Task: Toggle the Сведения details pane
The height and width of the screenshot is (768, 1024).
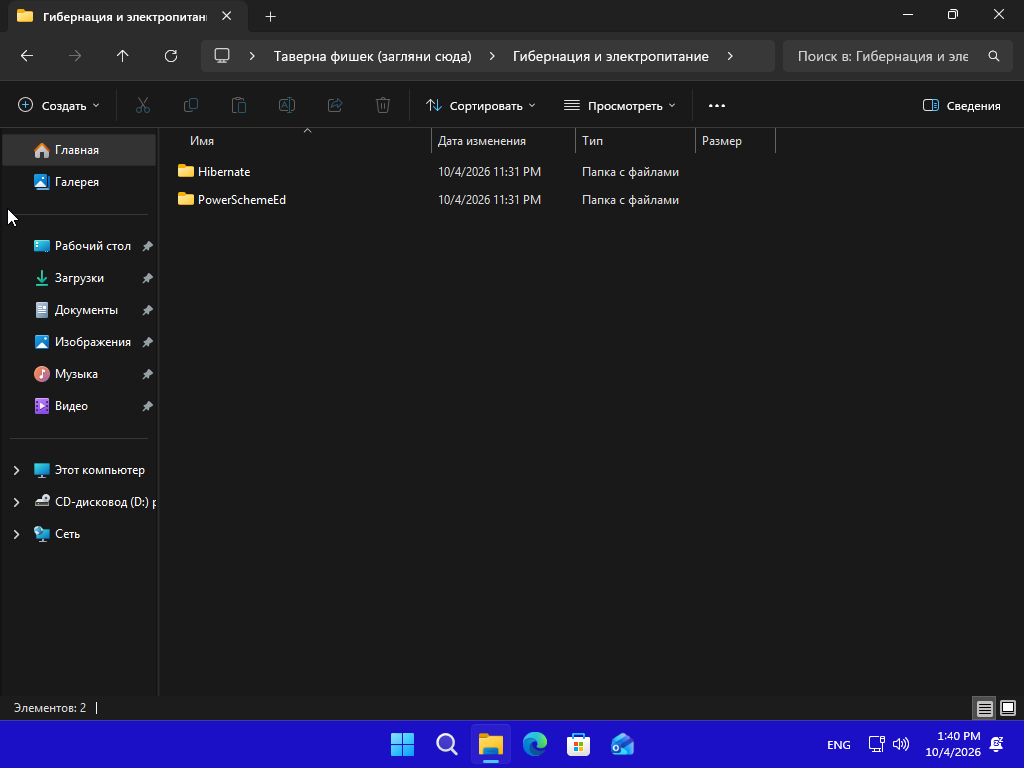Action: 961,106
